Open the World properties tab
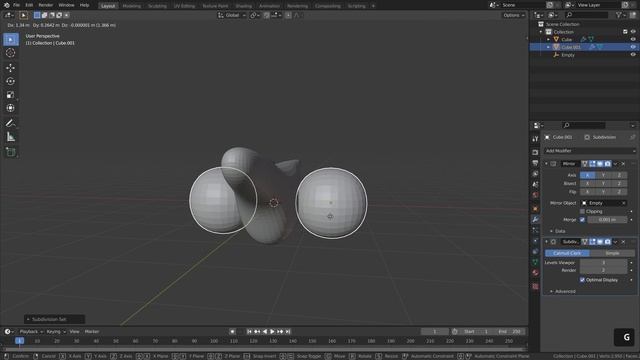This screenshot has width=640, height=360. point(535,195)
